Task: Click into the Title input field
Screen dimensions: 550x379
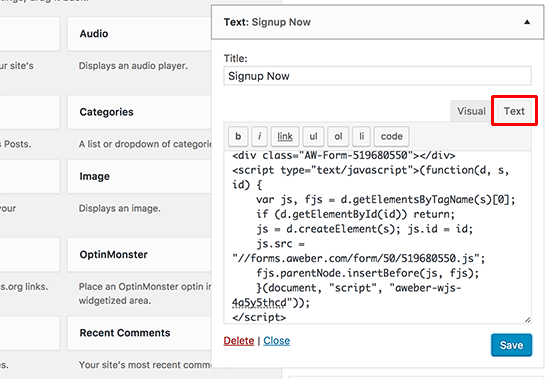Action: (x=377, y=76)
